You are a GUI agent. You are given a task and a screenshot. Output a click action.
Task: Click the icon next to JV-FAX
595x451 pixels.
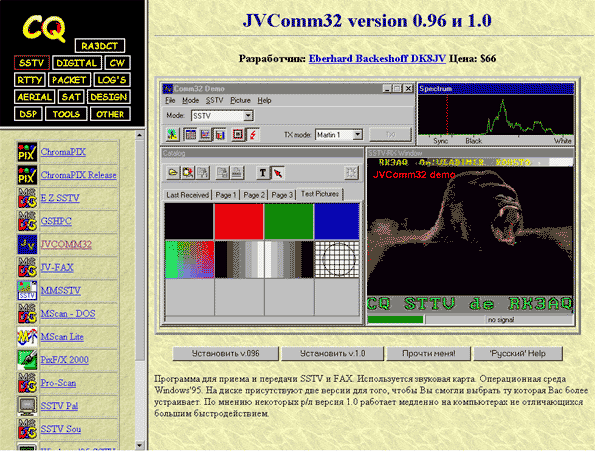[x=27, y=268]
